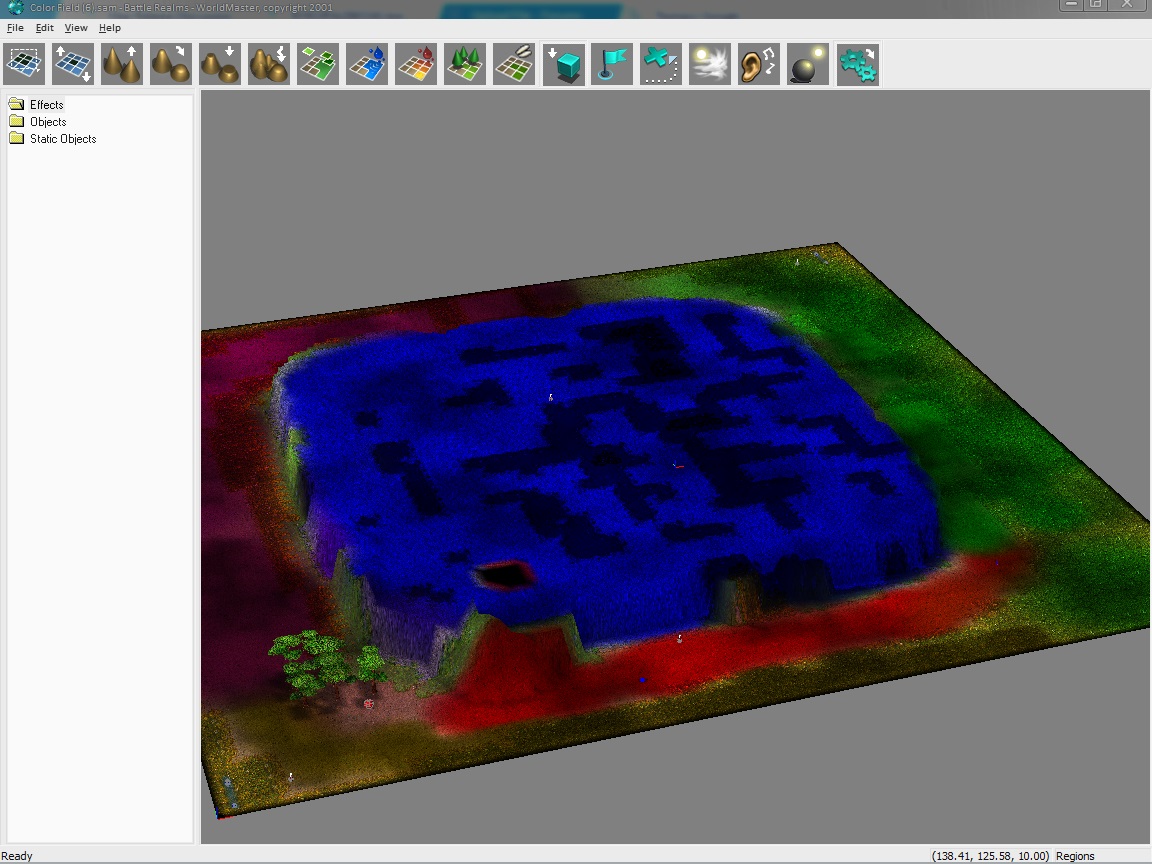The height and width of the screenshot is (864, 1152).
Task: Click the Regions label in status bar
Action: [x=1075, y=856]
